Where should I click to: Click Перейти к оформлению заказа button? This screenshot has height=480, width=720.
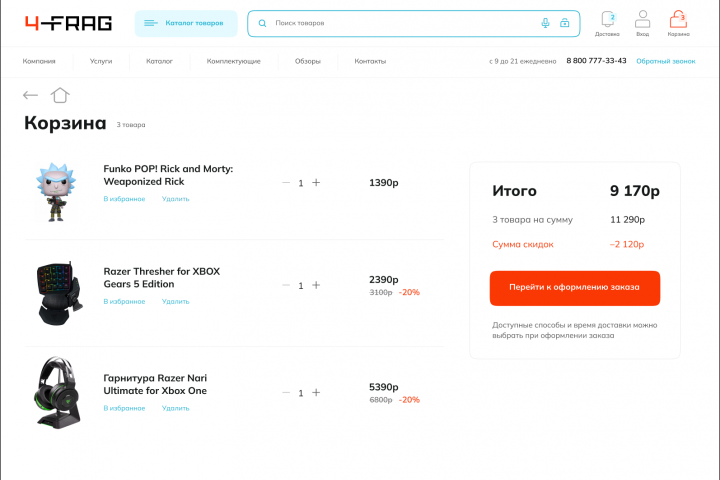click(574, 288)
